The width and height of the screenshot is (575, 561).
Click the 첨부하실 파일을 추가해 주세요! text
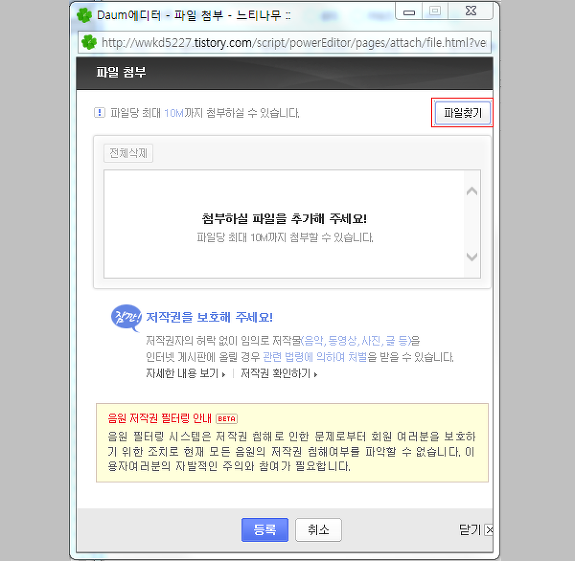284,219
